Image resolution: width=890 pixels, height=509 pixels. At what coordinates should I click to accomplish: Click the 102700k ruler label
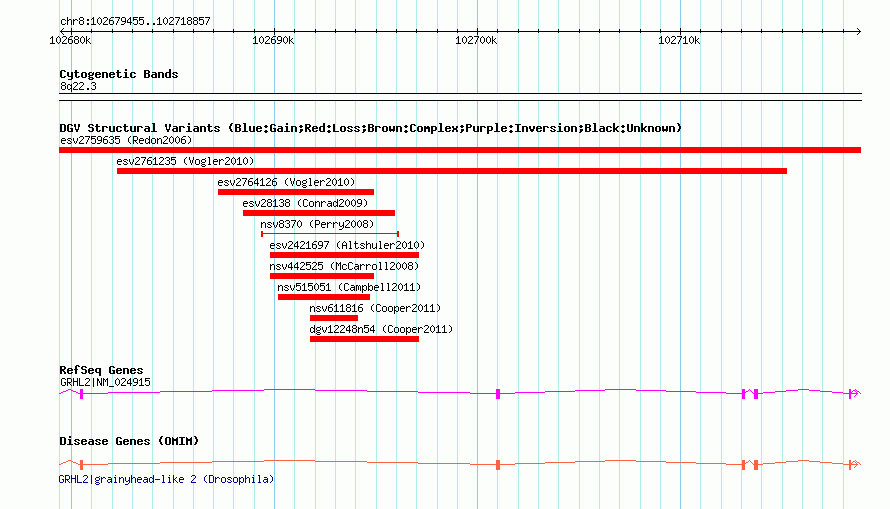(476, 40)
